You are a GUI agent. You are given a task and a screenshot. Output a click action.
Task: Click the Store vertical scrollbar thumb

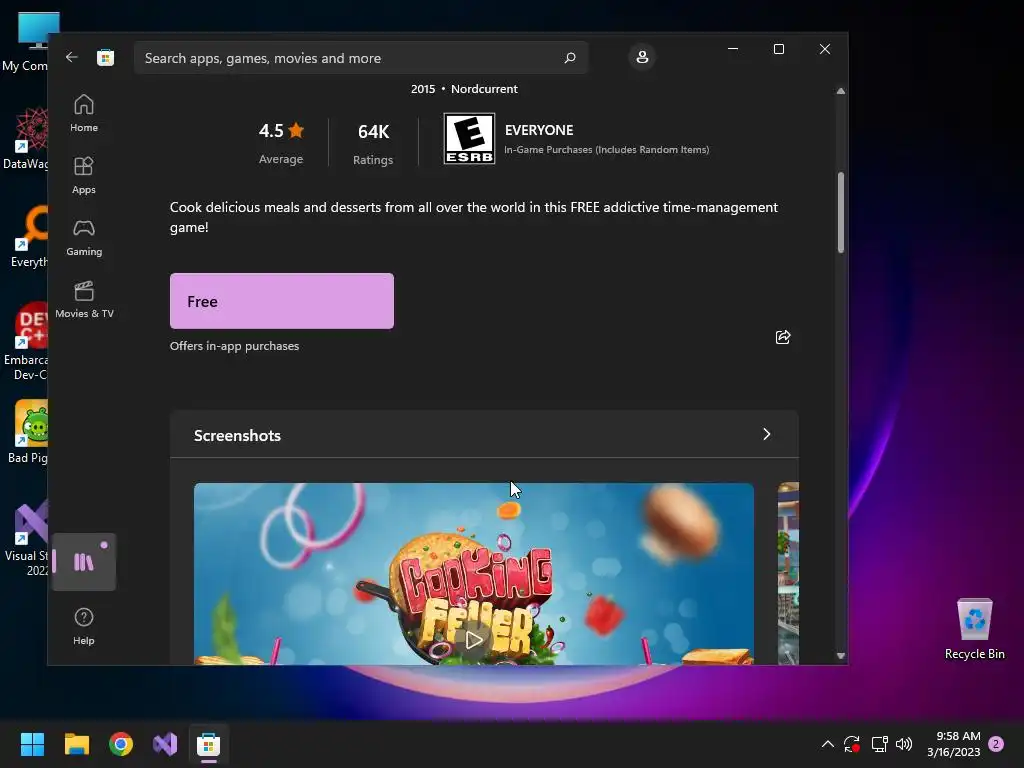840,212
